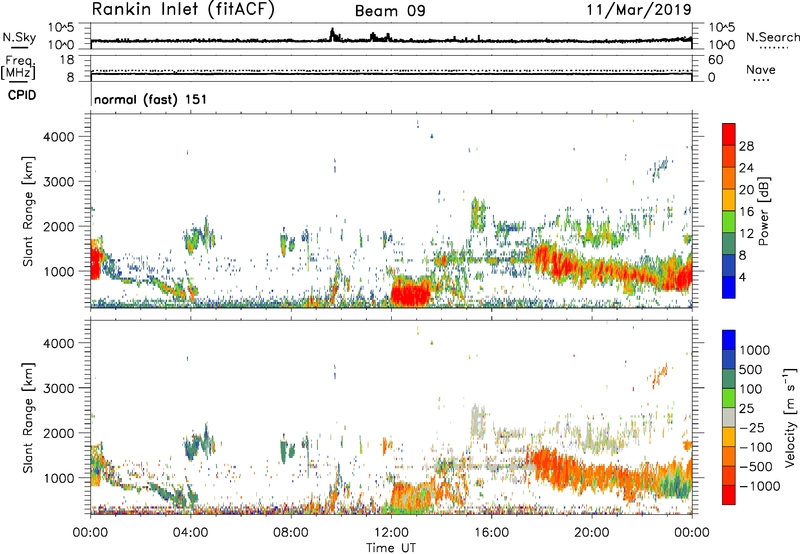Pick the Power colorbar segment between 24 and 28
Viewport: 800px width, 554px height.
point(729,156)
